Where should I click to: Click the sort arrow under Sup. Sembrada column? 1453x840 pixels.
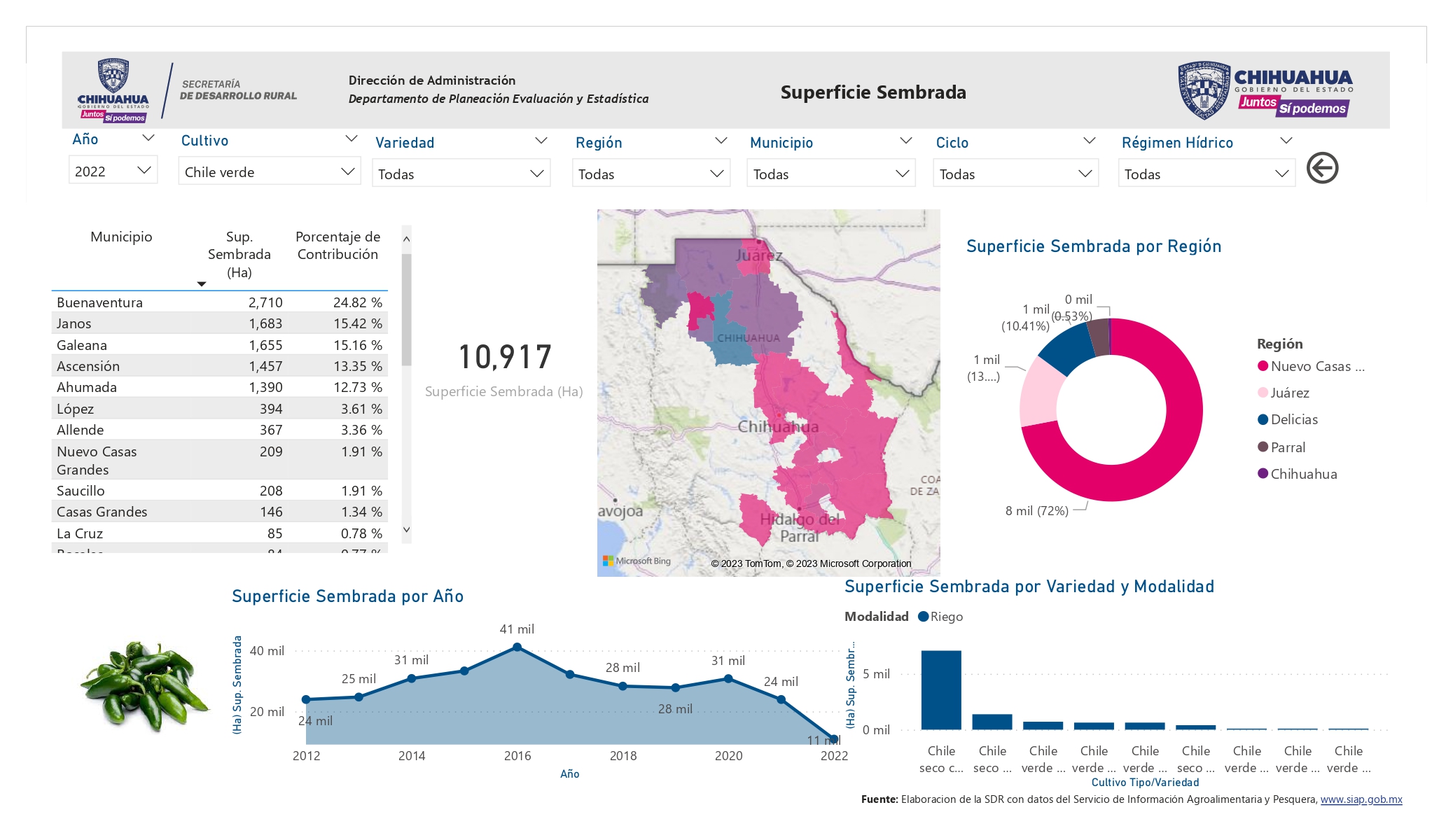[x=202, y=283]
